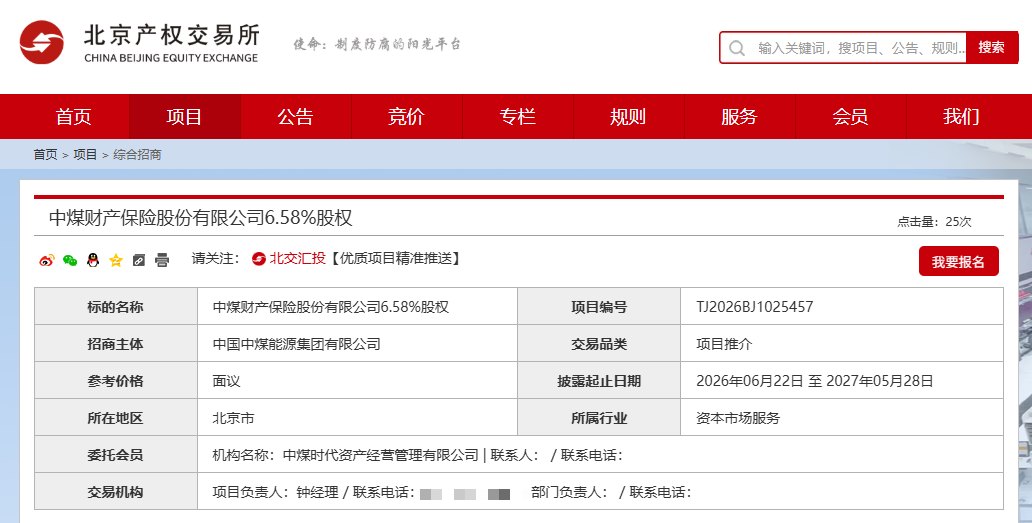This screenshot has height=523, width=1032.
Task: Open the 项目 navigation menu
Action: [x=184, y=116]
